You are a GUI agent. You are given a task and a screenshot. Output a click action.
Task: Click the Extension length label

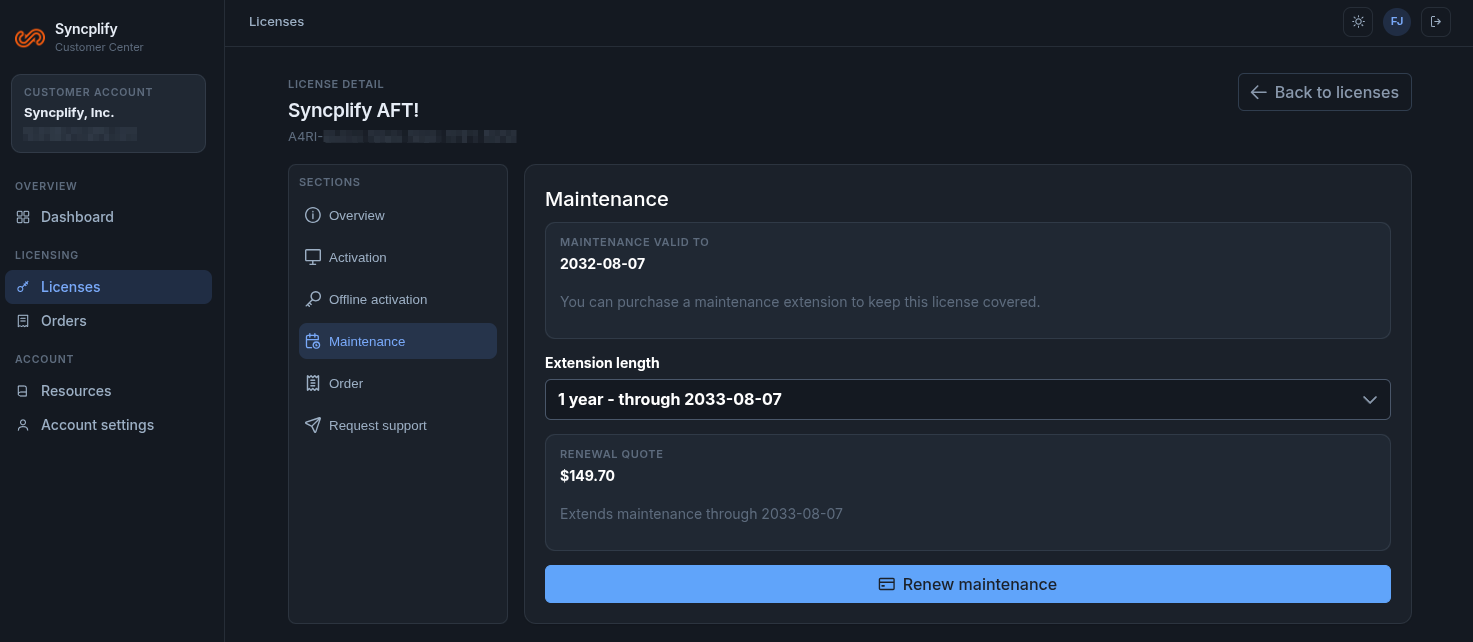(602, 363)
